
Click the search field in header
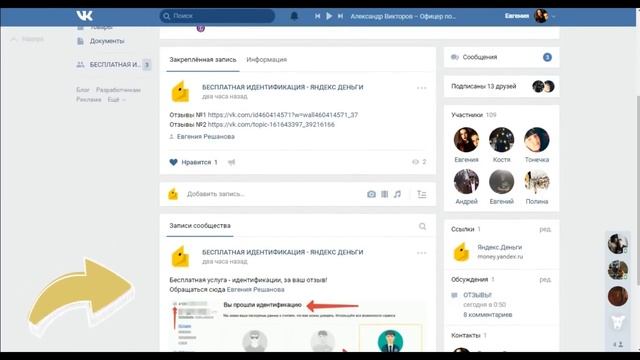217,16
